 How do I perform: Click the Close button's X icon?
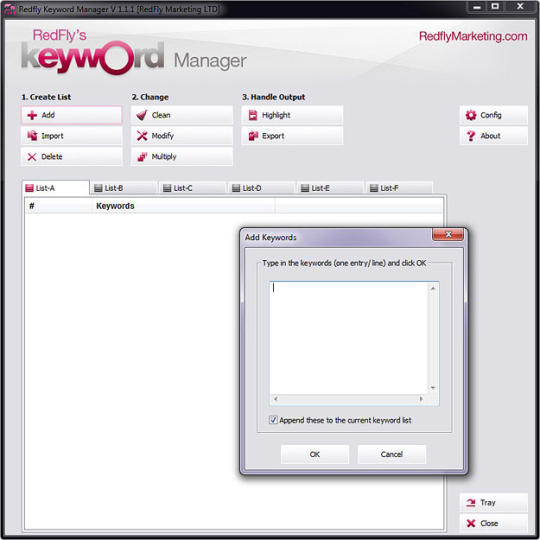pyautogui.click(x=471, y=523)
